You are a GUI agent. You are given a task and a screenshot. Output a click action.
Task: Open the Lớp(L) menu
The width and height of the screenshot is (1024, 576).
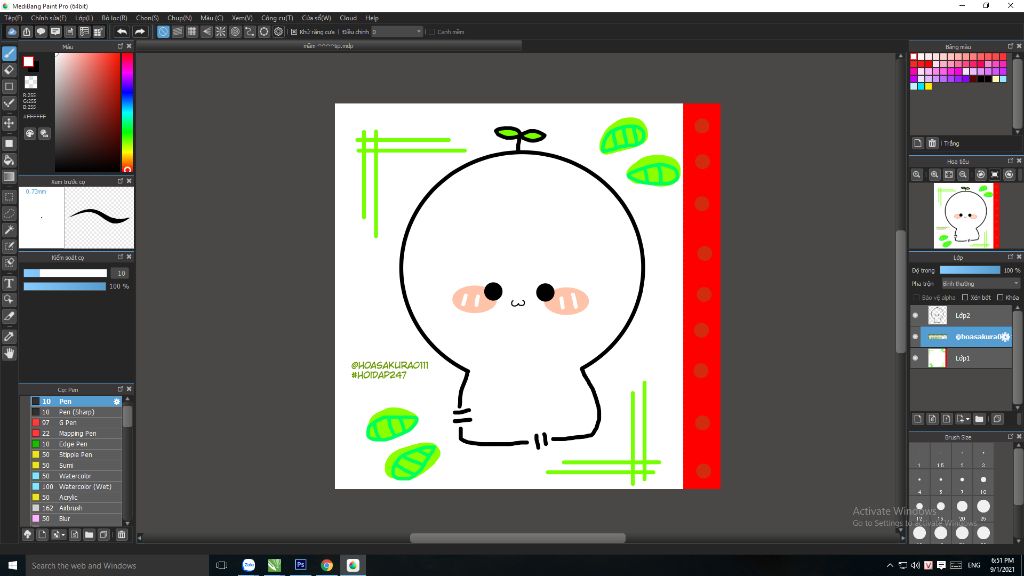point(83,18)
